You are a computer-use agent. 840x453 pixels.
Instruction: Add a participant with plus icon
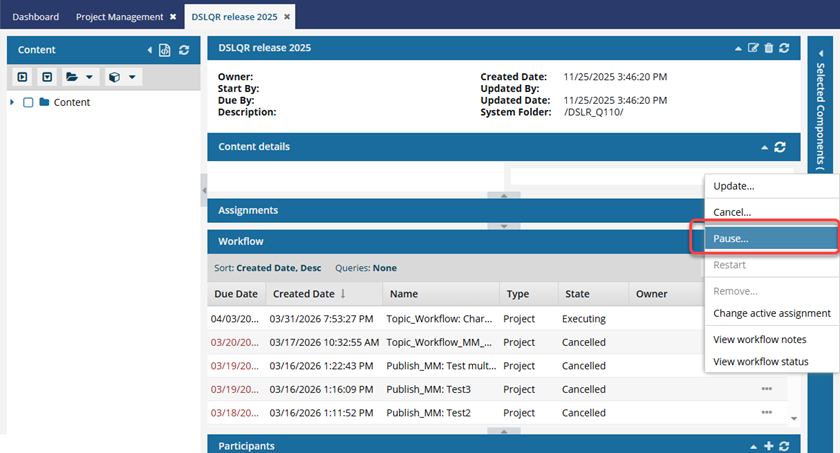[x=768, y=446]
